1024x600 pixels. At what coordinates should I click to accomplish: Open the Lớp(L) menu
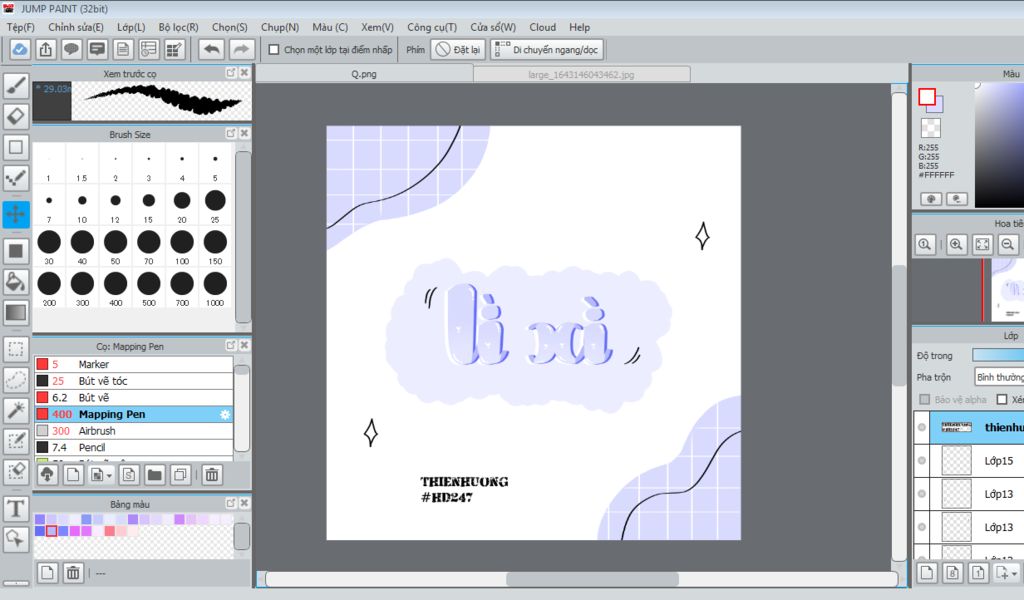tap(131, 27)
